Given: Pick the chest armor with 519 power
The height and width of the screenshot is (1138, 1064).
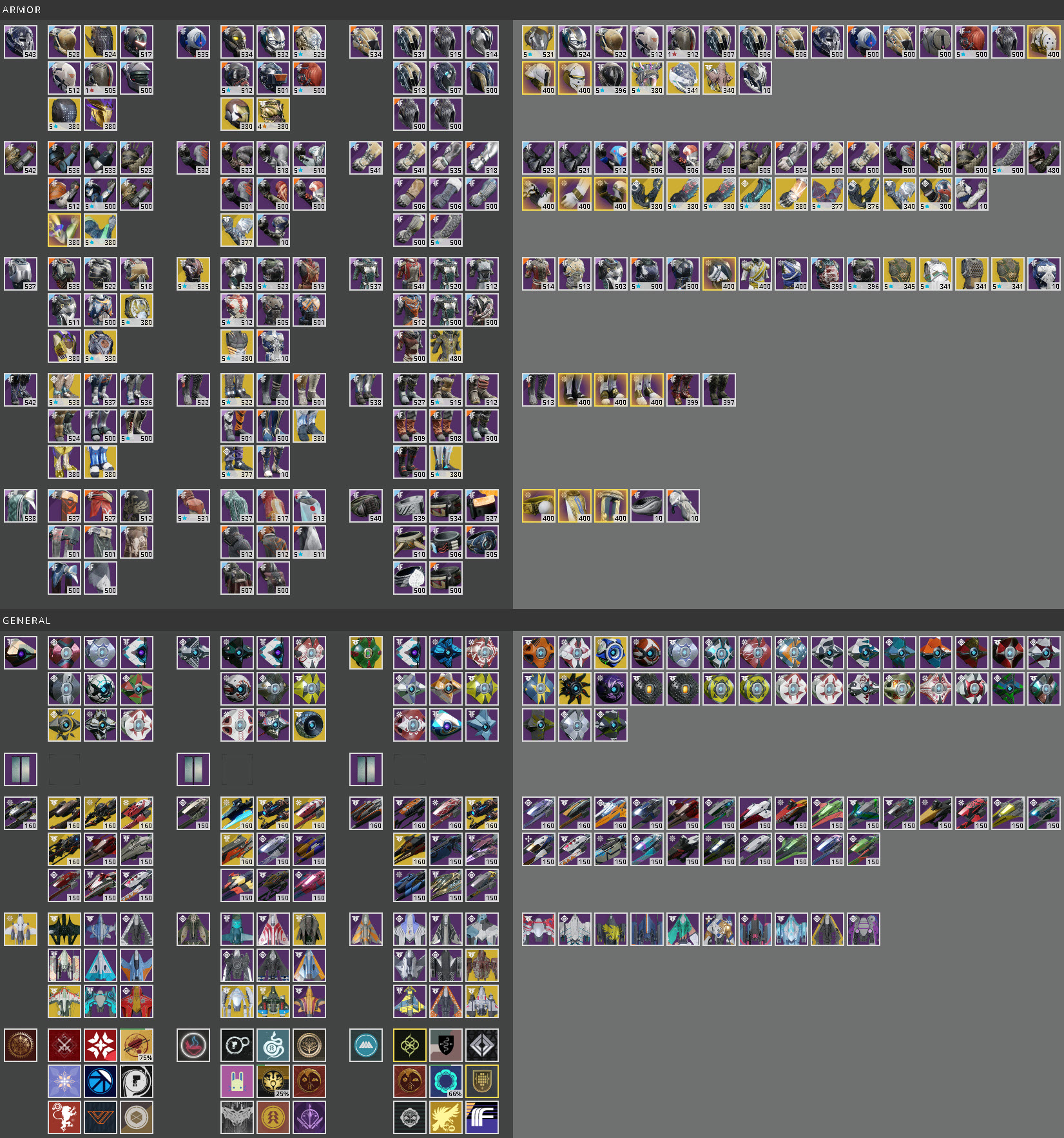Looking at the screenshot, I should pyautogui.click(x=309, y=275).
